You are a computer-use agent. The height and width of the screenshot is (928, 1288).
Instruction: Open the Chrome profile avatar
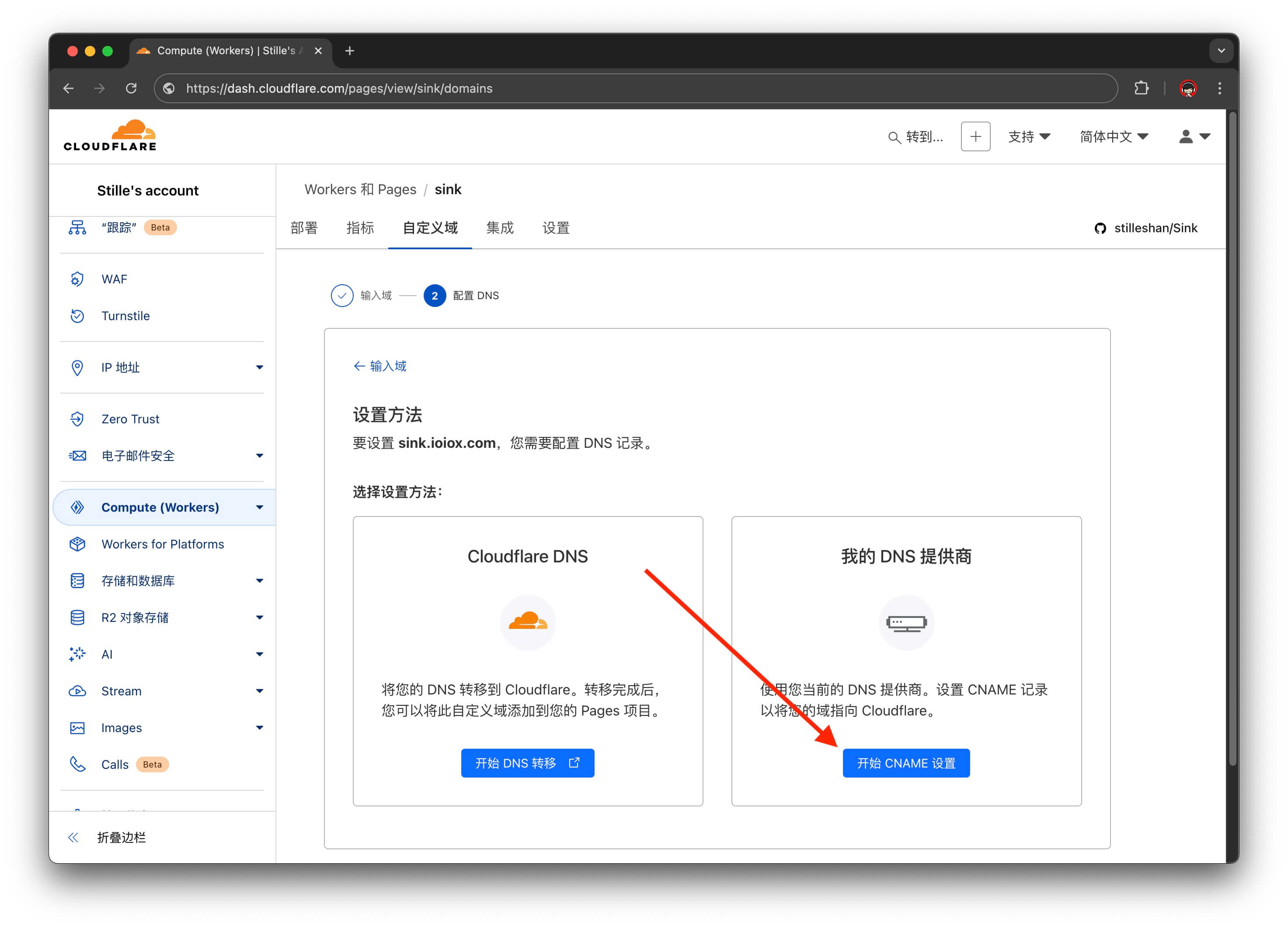(1188, 88)
